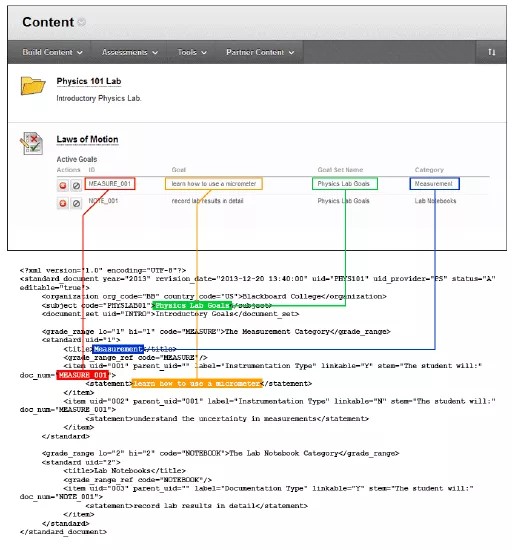Click the closing standard_document tag
This screenshot has width=515, height=550.
click(x=63, y=531)
